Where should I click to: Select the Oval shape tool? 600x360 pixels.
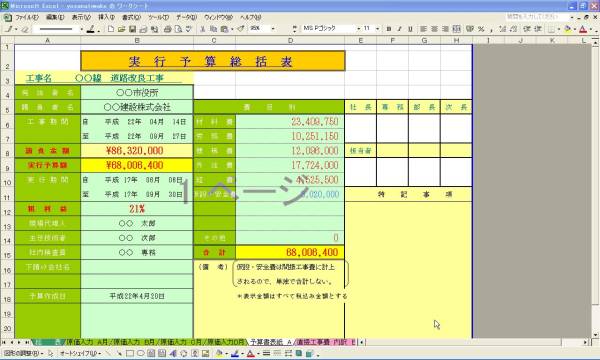pyautogui.click(x=140, y=353)
